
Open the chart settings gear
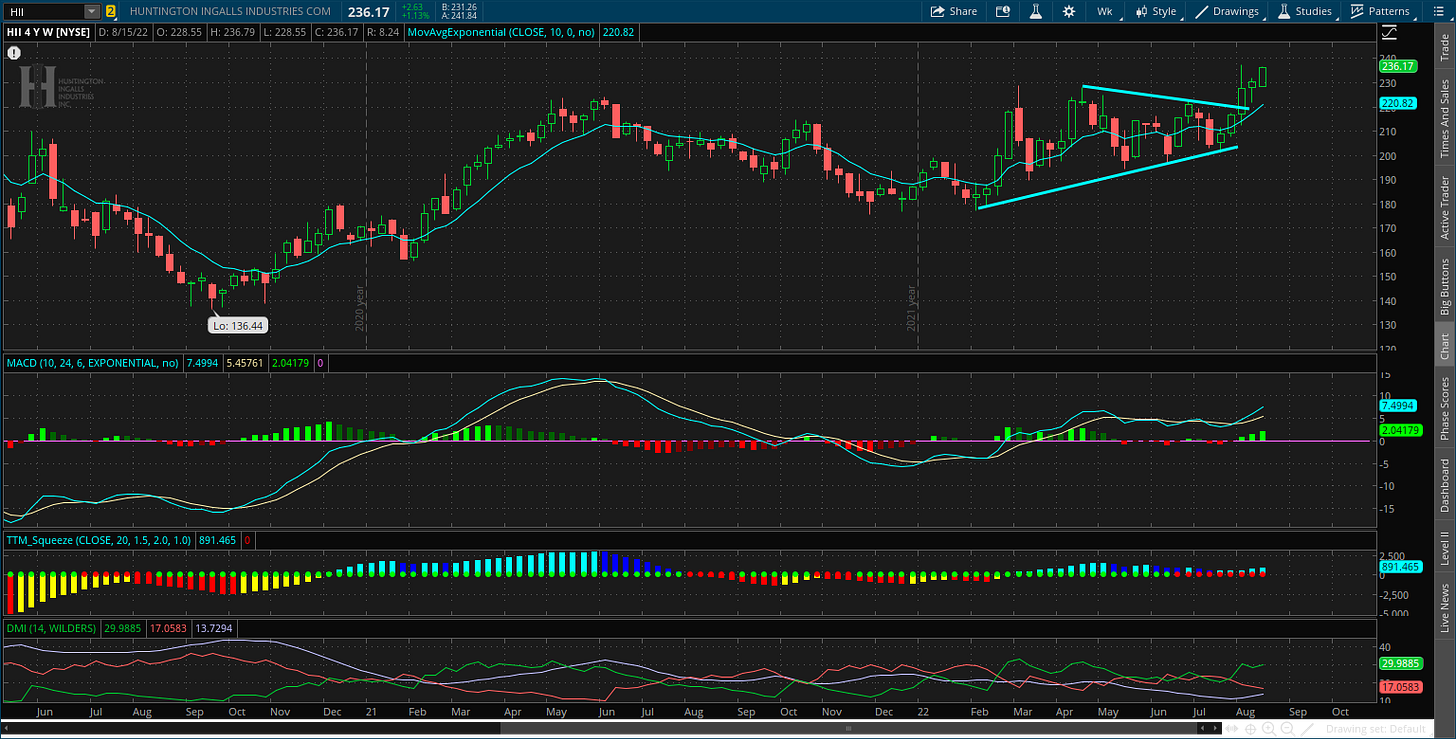tap(1069, 11)
